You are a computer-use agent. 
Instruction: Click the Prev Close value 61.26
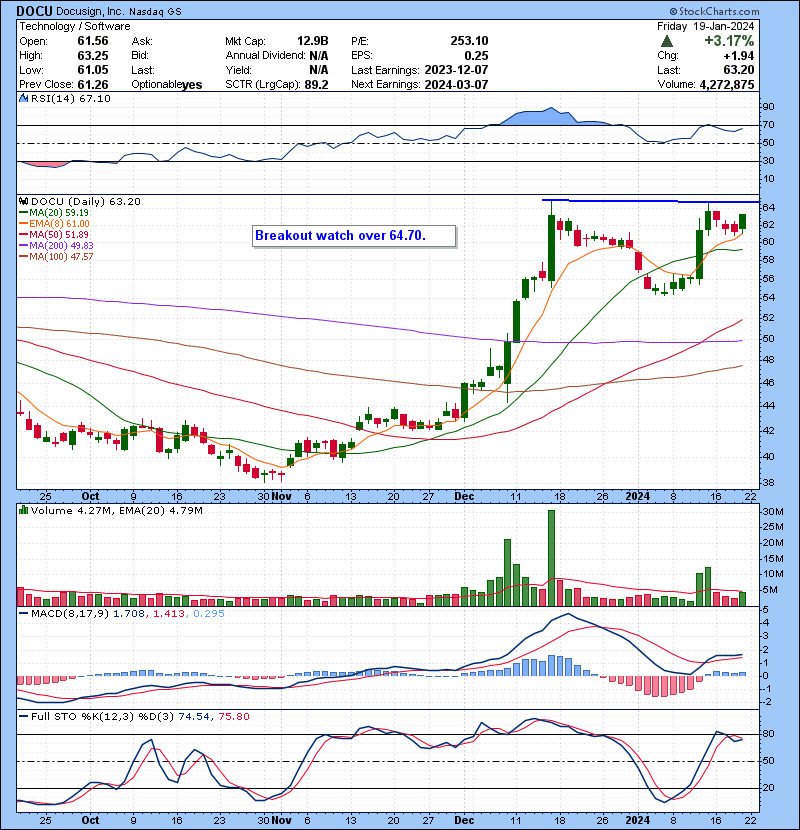[x=93, y=84]
